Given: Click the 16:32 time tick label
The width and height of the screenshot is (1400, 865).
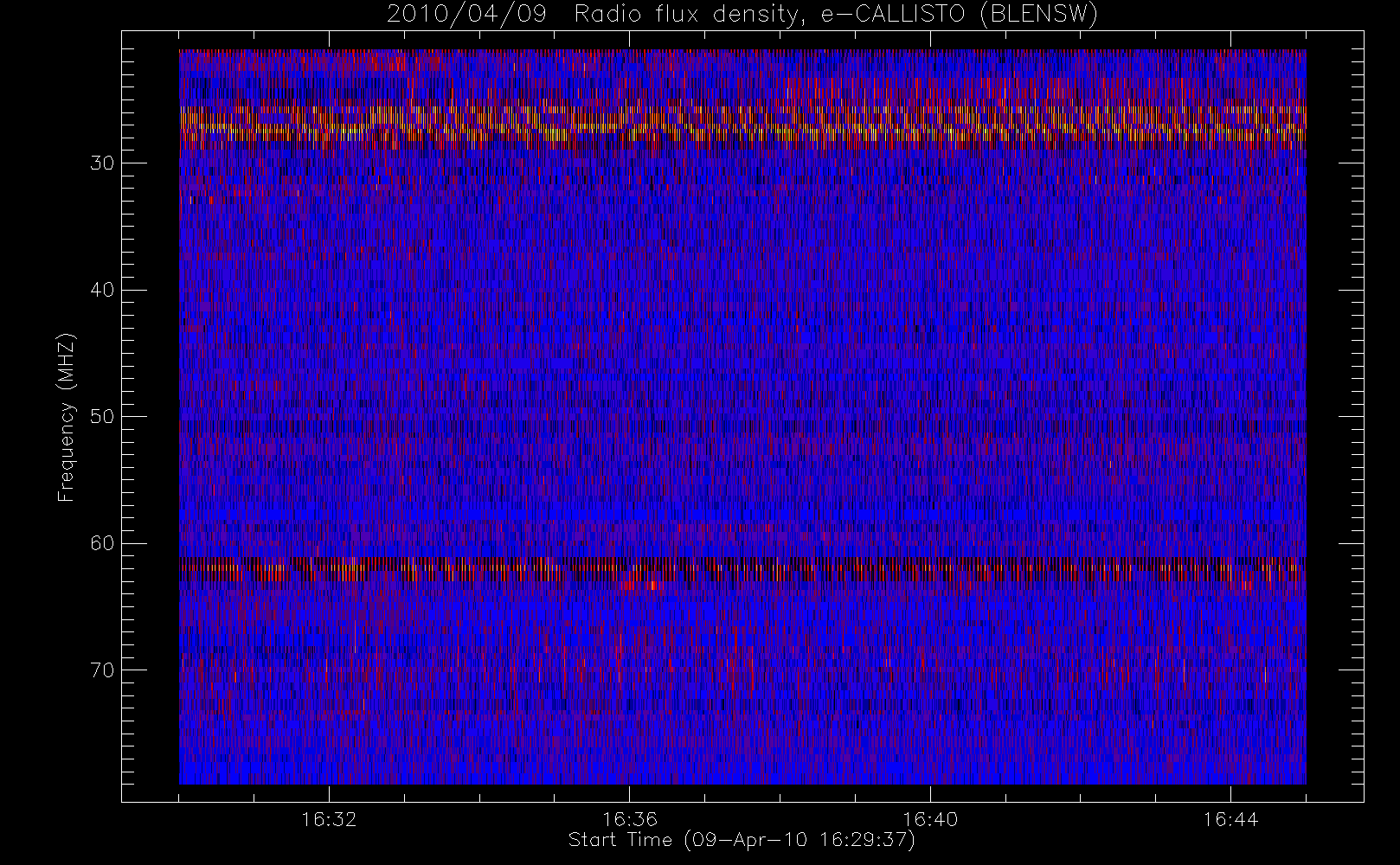Looking at the screenshot, I should coord(329,819).
